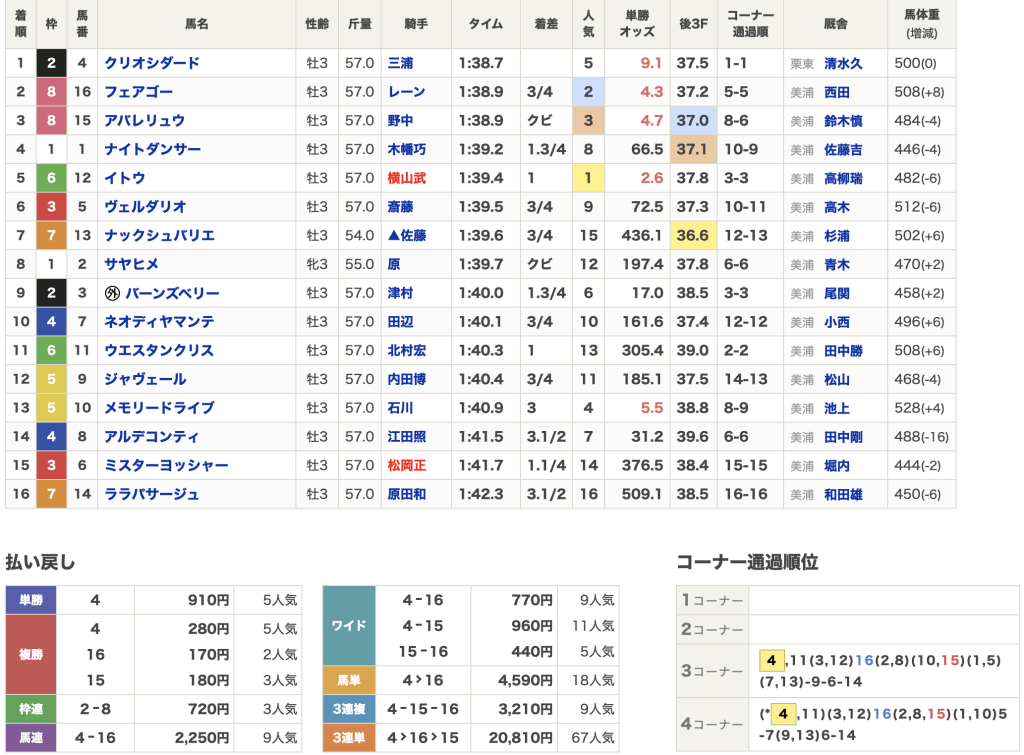Click the 外 mark beside バーンズベリー

point(112,293)
